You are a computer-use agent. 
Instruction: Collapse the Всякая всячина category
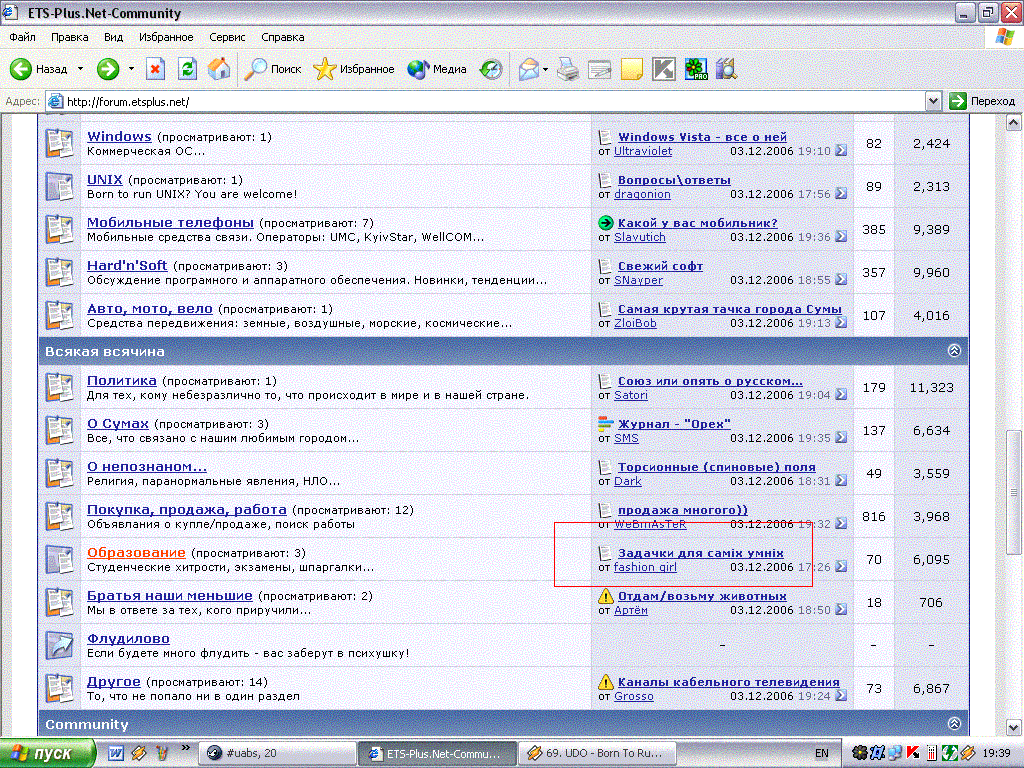[x=954, y=351]
